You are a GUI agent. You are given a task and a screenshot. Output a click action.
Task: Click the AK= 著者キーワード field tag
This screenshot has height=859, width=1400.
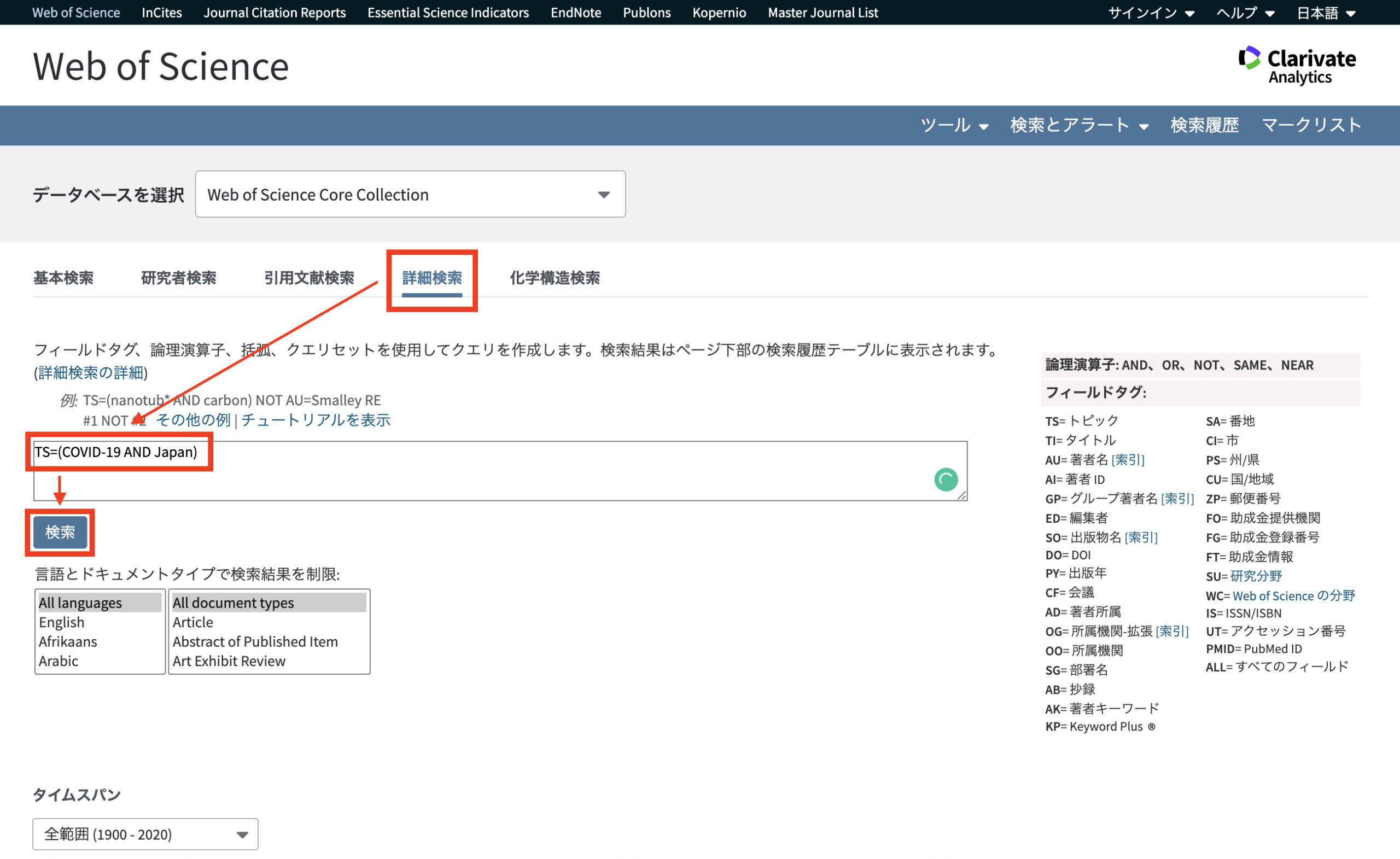[x=1102, y=709]
